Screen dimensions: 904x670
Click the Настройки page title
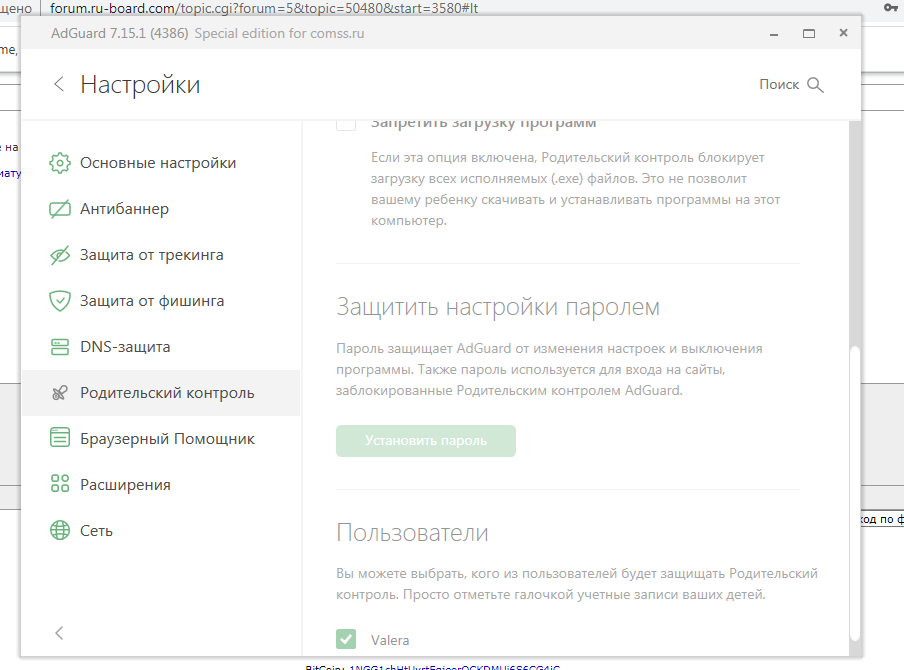(140, 85)
